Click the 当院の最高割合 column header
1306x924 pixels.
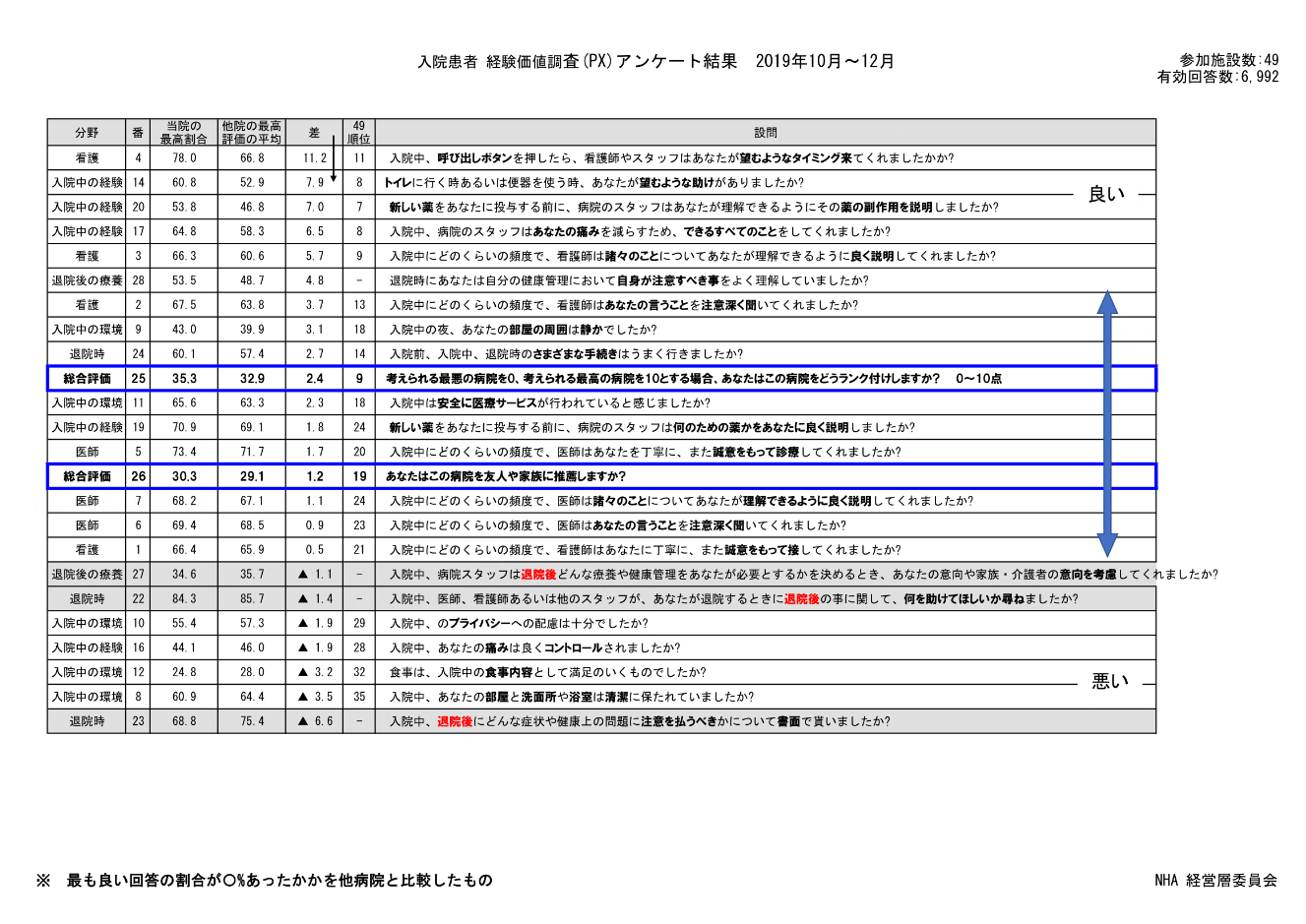(184, 133)
